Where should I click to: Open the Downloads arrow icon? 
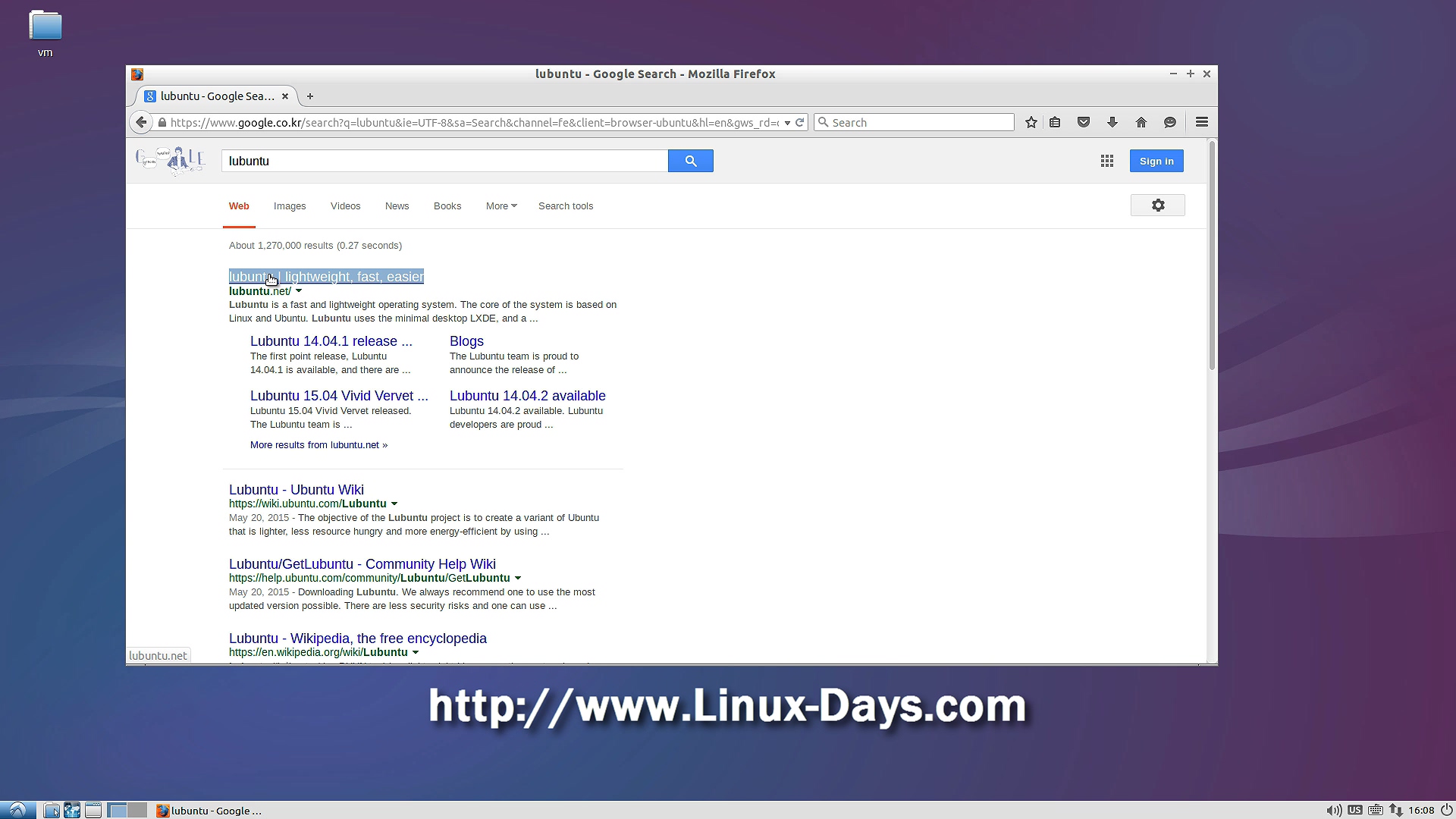click(x=1112, y=122)
